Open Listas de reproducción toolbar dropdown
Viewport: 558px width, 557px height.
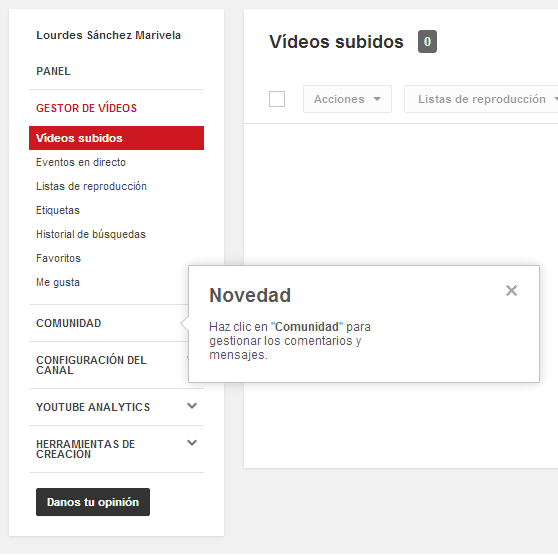(x=481, y=99)
